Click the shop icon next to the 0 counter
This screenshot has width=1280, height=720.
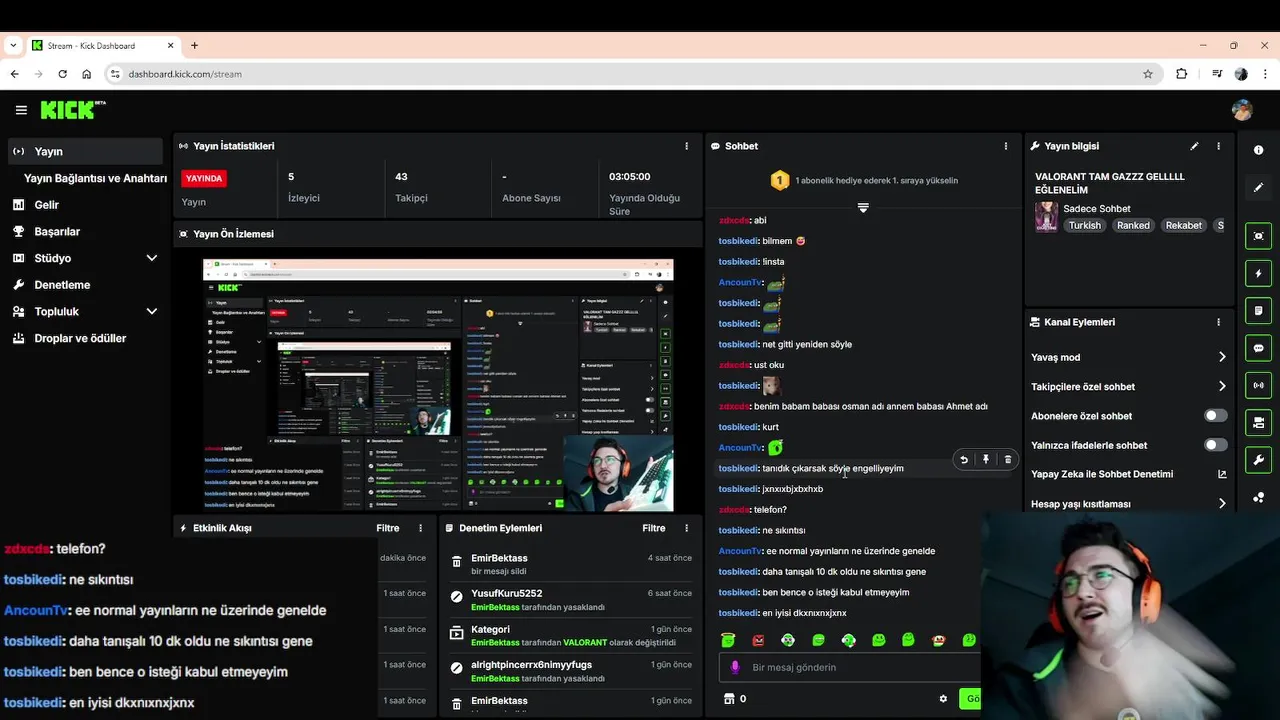[729, 699]
